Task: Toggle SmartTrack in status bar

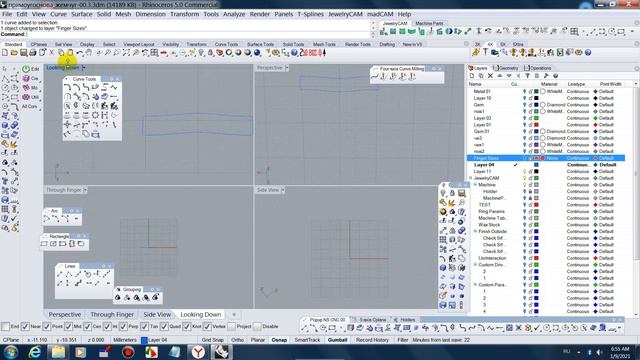Action: [307, 340]
